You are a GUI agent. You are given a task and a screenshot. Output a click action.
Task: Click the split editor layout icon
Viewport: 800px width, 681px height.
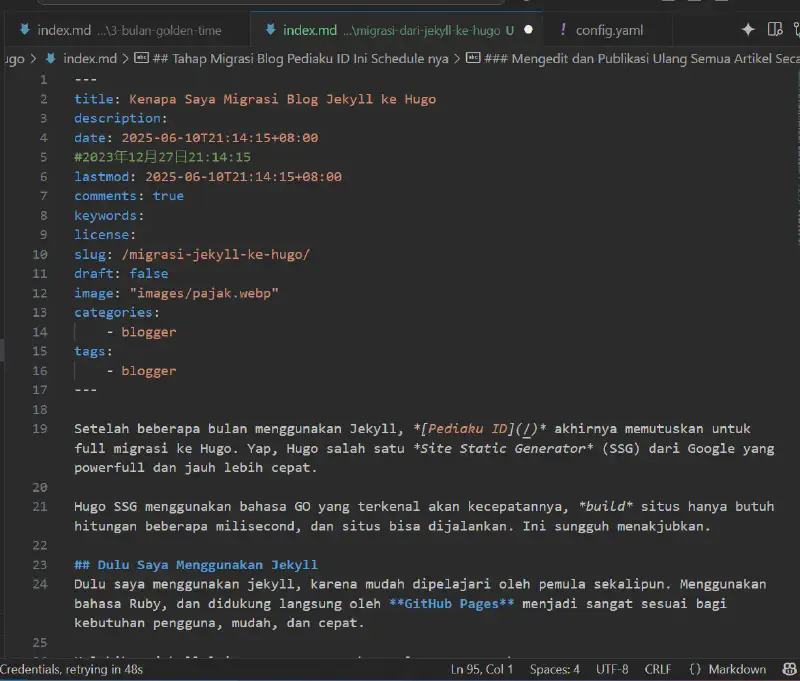(x=774, y=30)
